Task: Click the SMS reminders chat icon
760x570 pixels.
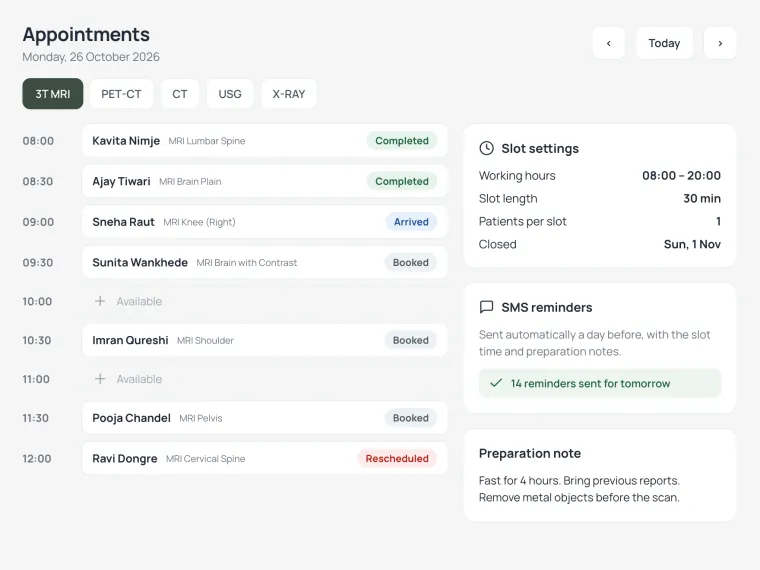Action: tap(486, 307)
